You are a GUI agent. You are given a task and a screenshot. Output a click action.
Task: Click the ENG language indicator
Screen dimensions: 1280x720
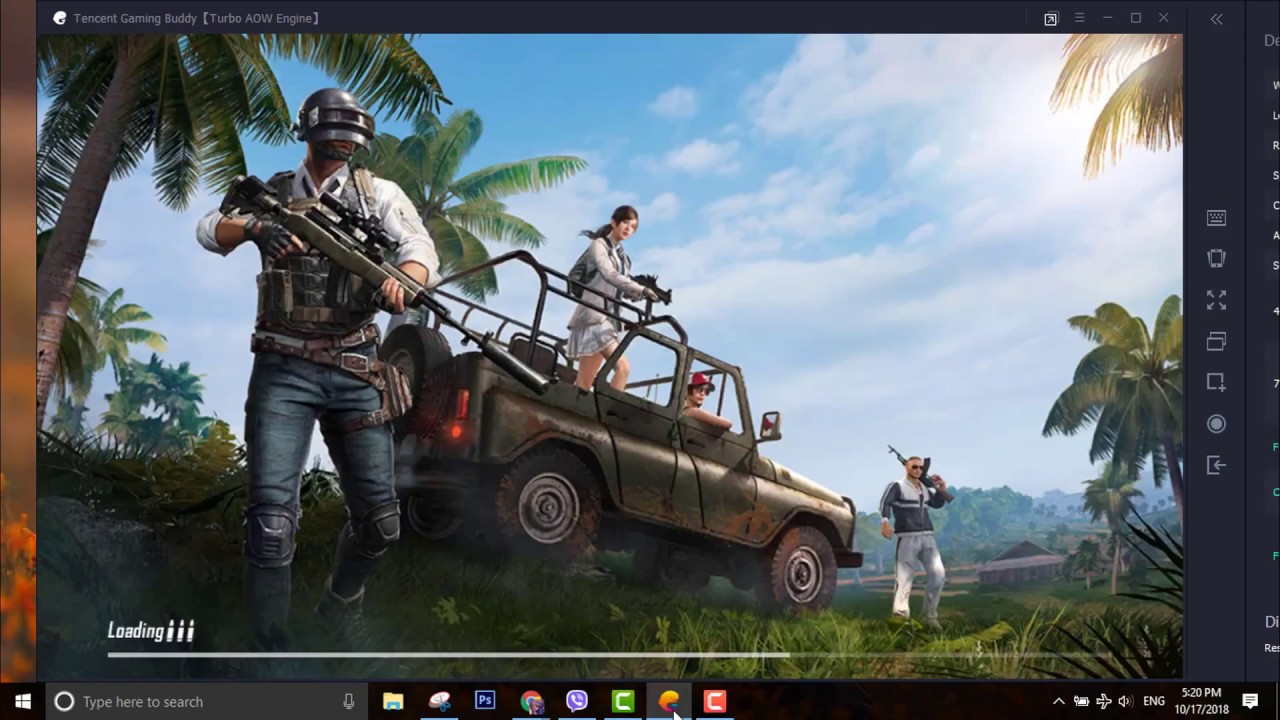(x=1154, y=702)
